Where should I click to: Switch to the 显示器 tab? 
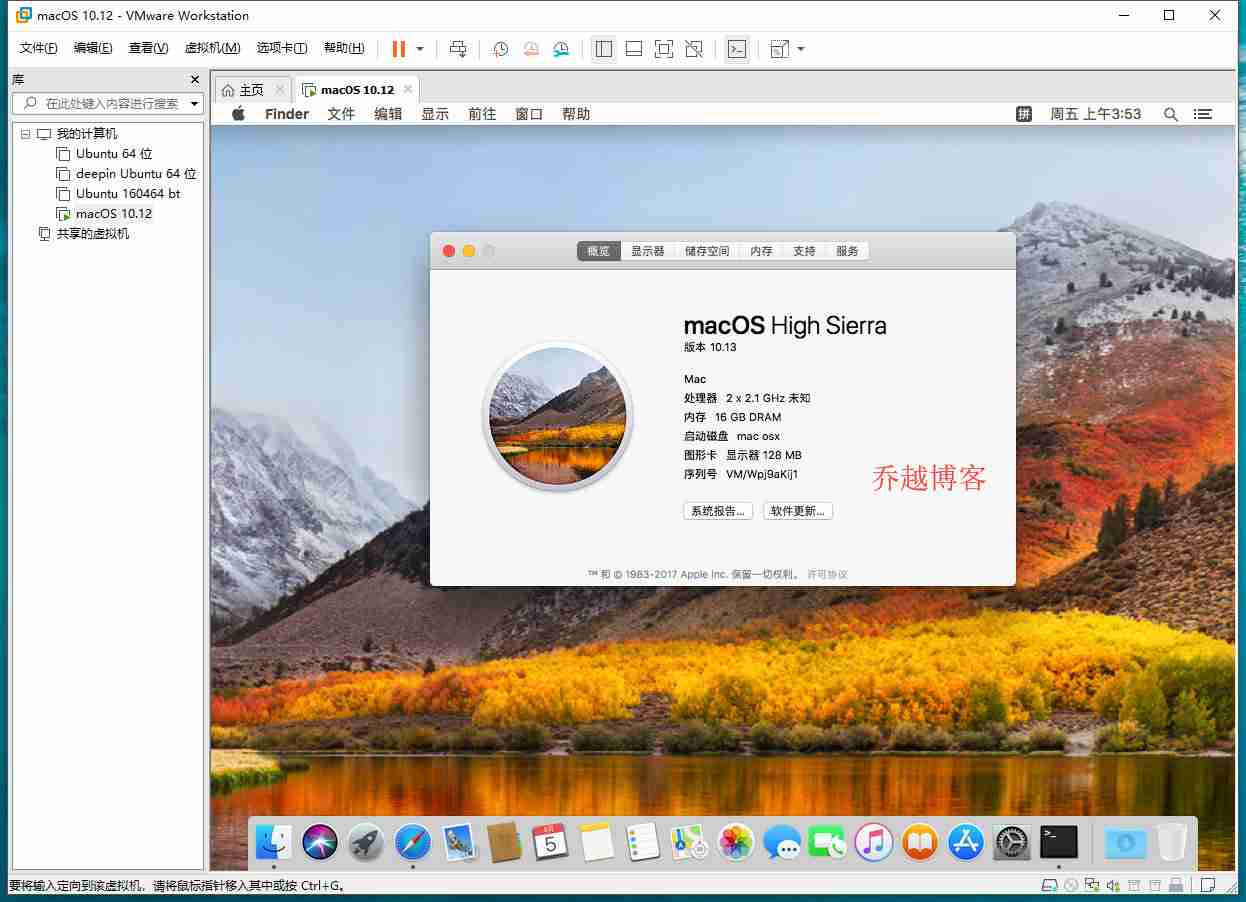coord(648,251)
